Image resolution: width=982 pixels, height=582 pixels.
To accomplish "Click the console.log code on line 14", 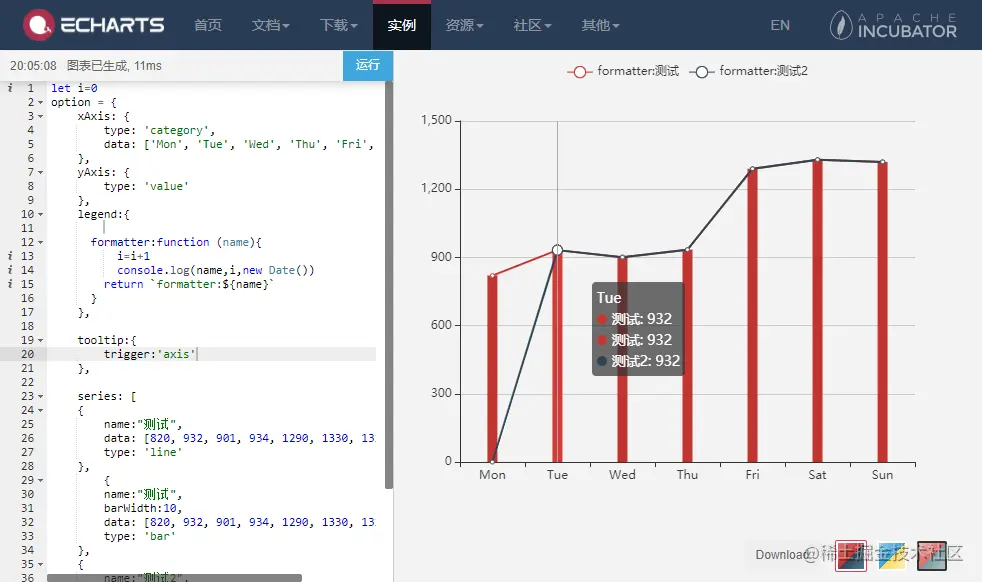I will tap(215, 270).
